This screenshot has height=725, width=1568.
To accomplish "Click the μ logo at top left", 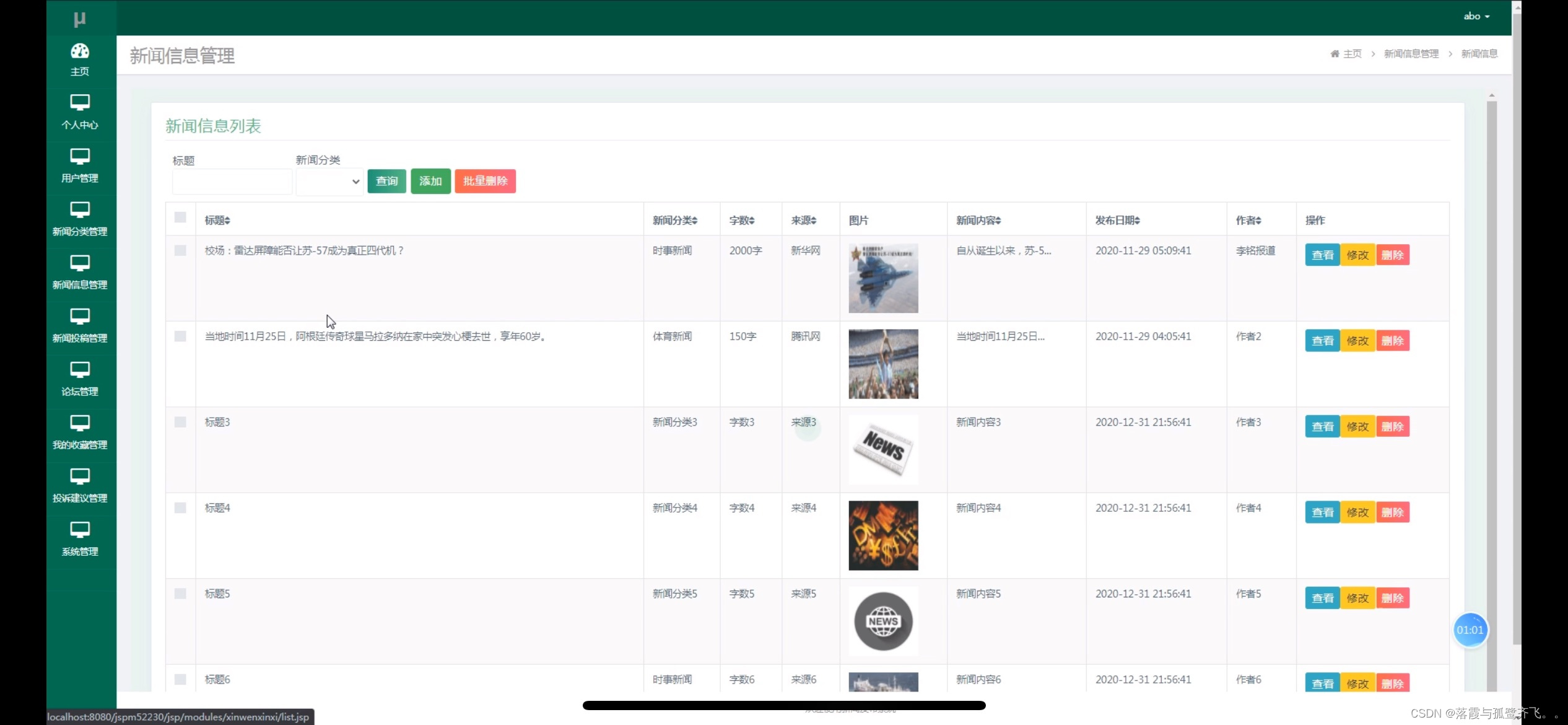I will 80,19.
